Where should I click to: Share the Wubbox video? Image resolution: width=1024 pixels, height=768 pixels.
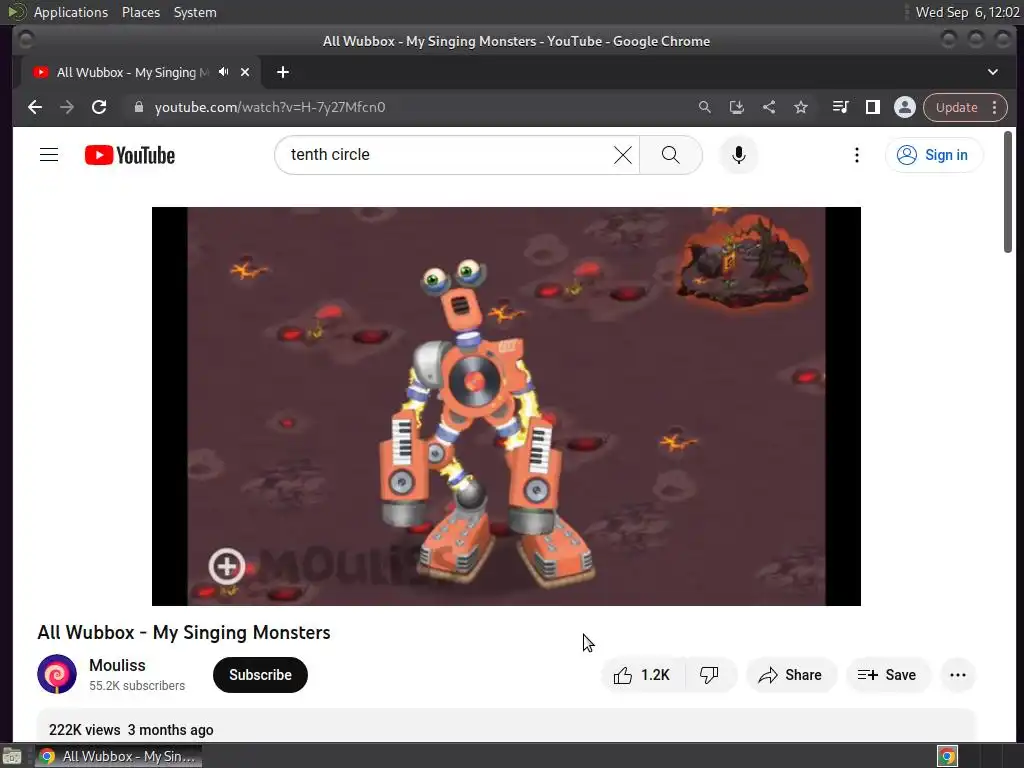pos(790,675)
